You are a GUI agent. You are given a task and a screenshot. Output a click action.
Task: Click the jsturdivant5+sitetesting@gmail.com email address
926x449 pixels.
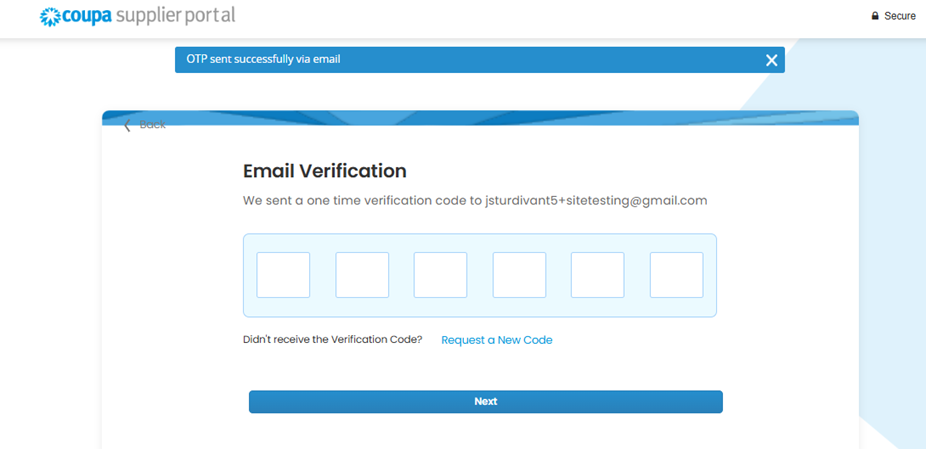[596, 200]
